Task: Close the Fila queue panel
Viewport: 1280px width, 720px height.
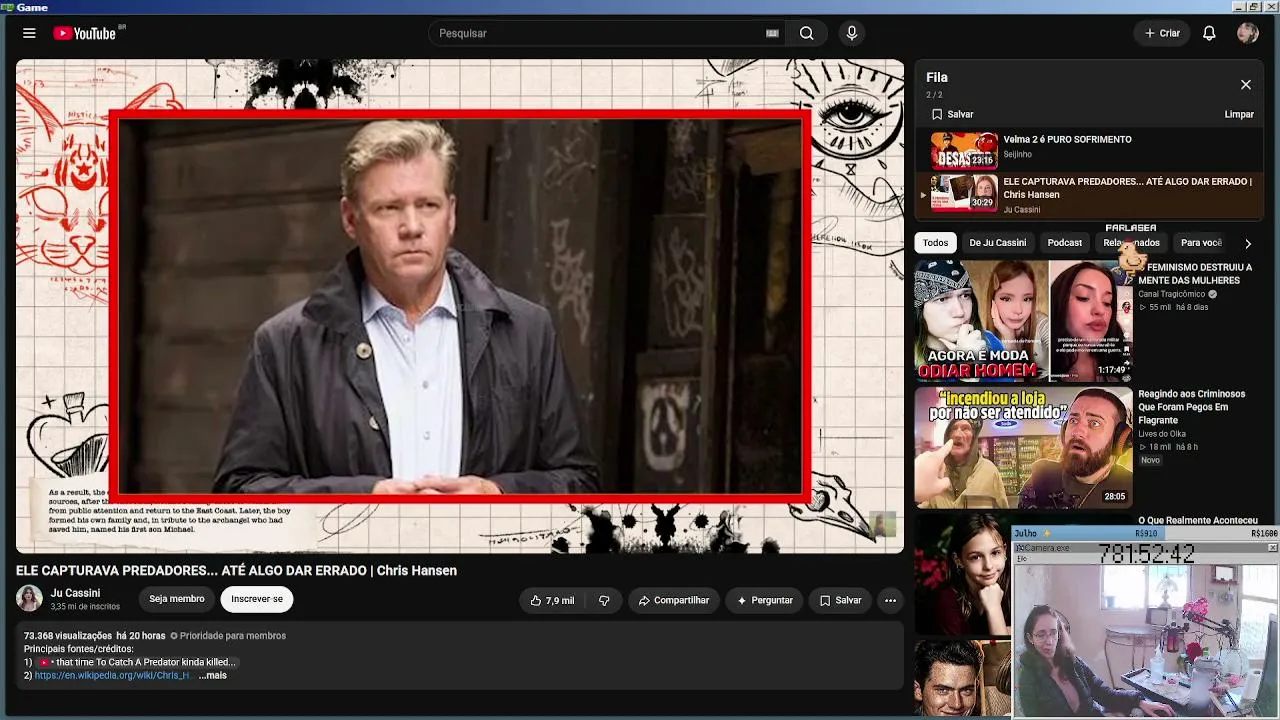Action: pos(1245,85)
